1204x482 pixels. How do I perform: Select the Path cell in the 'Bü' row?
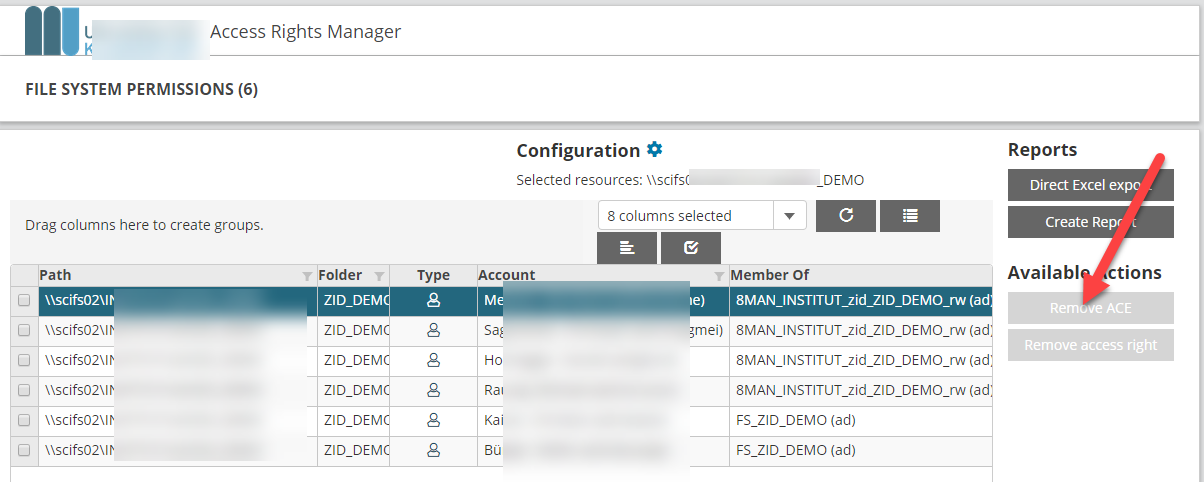coord(176,450)
